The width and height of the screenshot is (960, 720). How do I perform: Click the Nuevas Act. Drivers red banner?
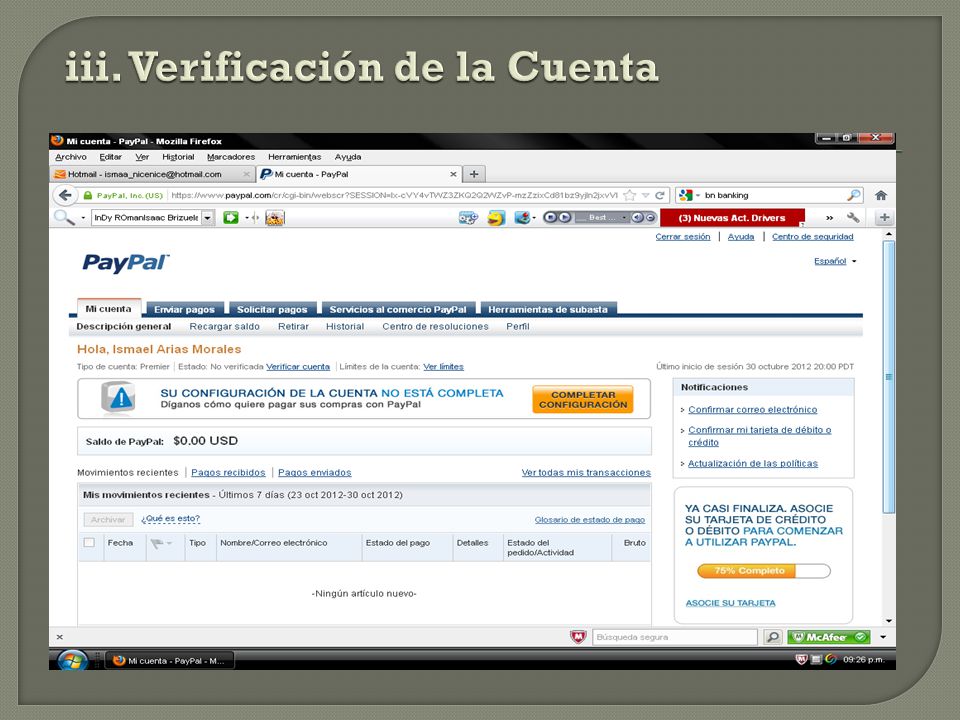[x=732, y=217]
